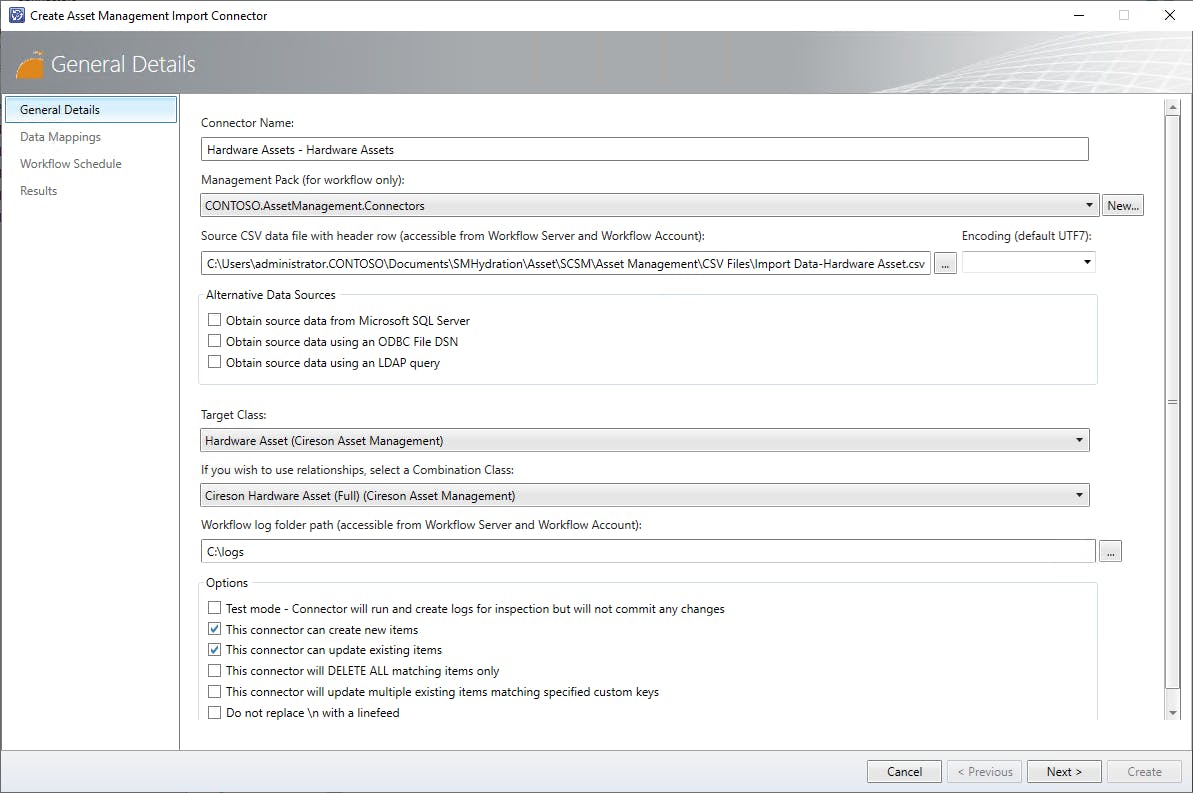1193x793 pixels.
Task: Select the Workflow Schedule step
Action: point(71,164)
